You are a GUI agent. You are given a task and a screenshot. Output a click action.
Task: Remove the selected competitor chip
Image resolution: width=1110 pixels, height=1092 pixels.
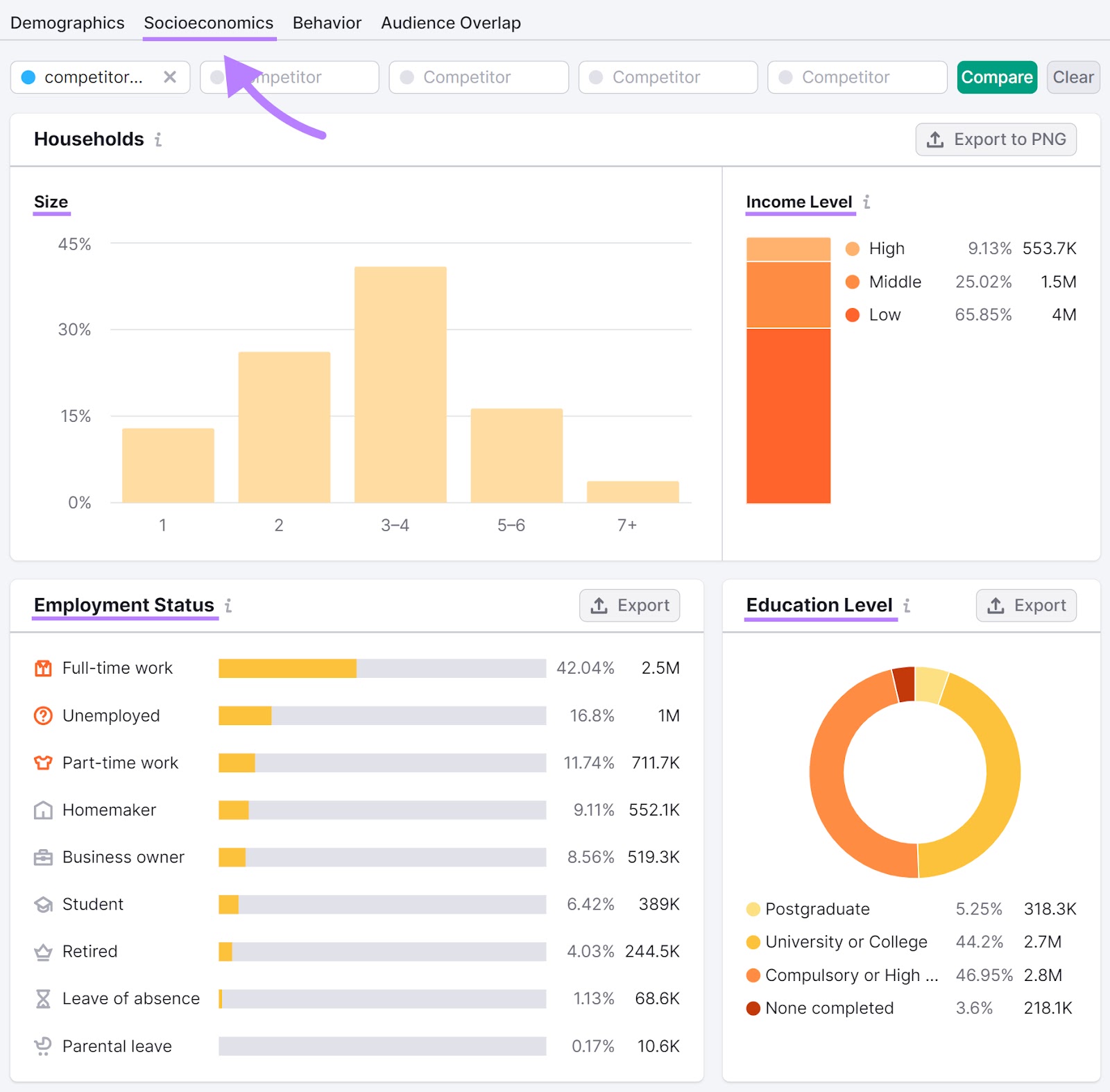tap(171, 77)
